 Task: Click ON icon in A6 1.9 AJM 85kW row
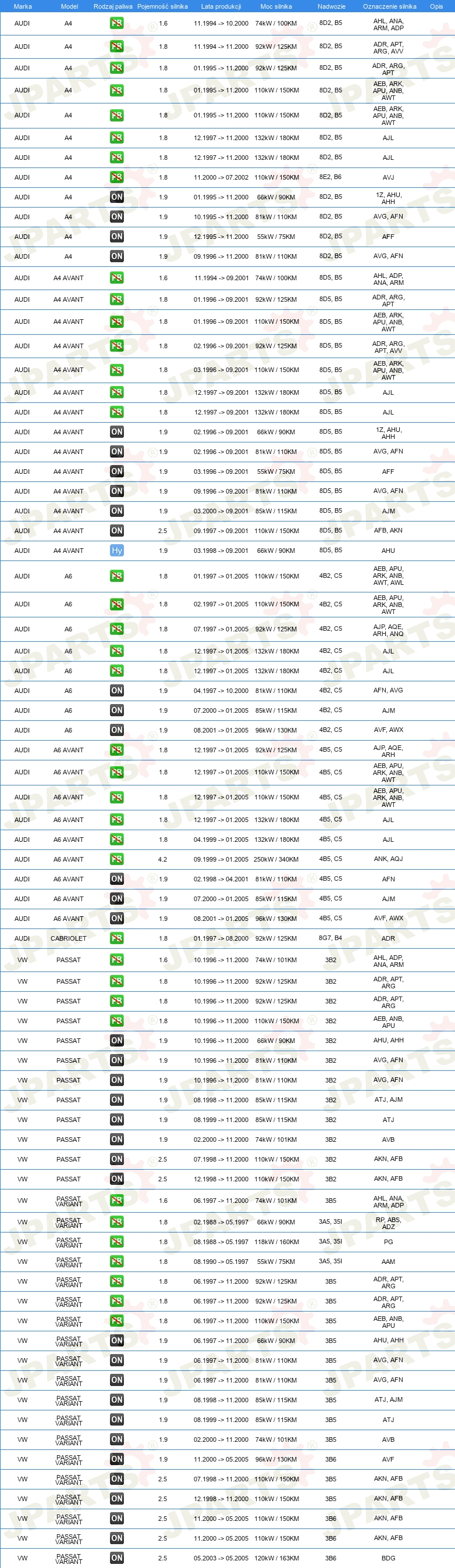pos(117,710)
